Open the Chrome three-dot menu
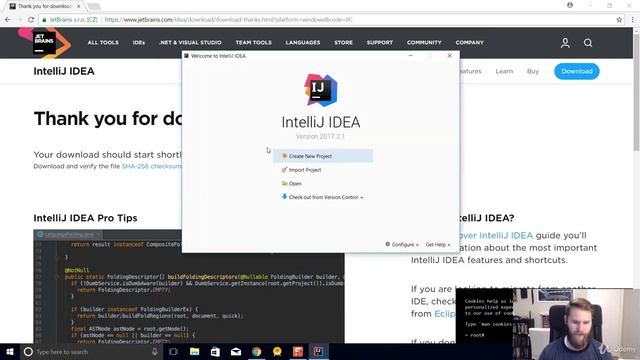Viewport: 640px width, 360px height. (x=633, y=20)
